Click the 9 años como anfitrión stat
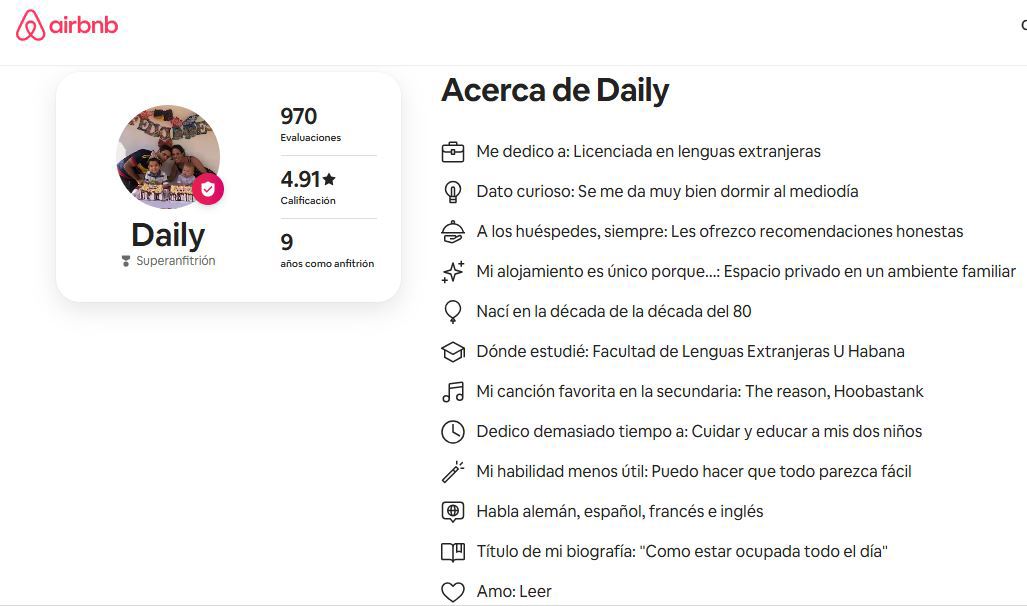The height and width of the screenshot is (606, 1027). click(x=327, y=250)
